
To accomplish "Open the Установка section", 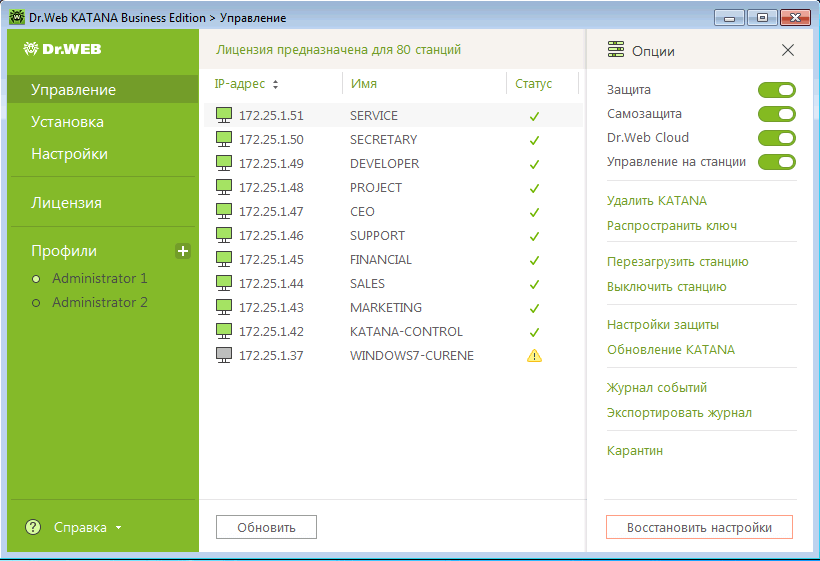I will [67, 122].
